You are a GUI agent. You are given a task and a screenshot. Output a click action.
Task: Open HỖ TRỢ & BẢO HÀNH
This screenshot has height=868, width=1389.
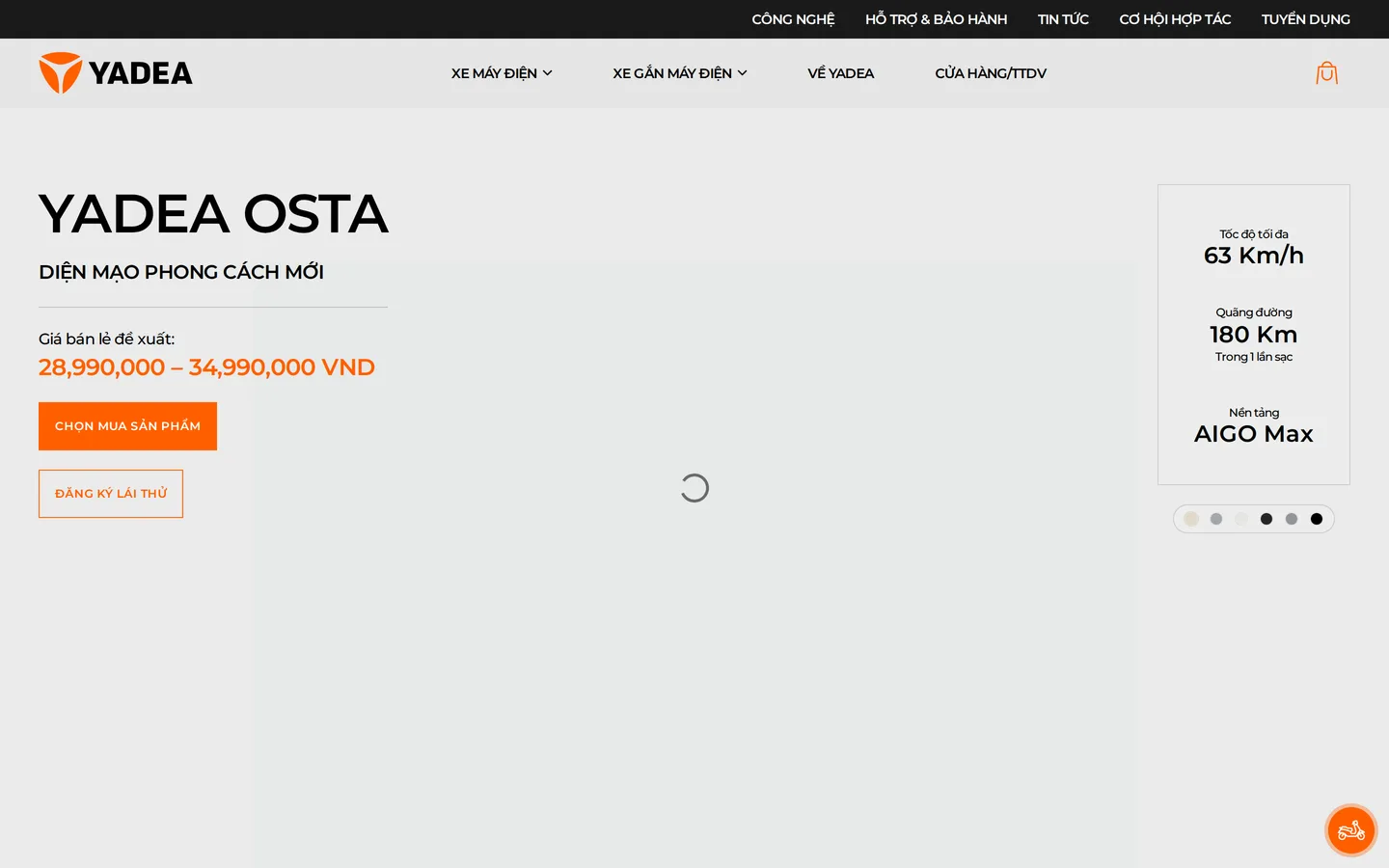(937, 19)
